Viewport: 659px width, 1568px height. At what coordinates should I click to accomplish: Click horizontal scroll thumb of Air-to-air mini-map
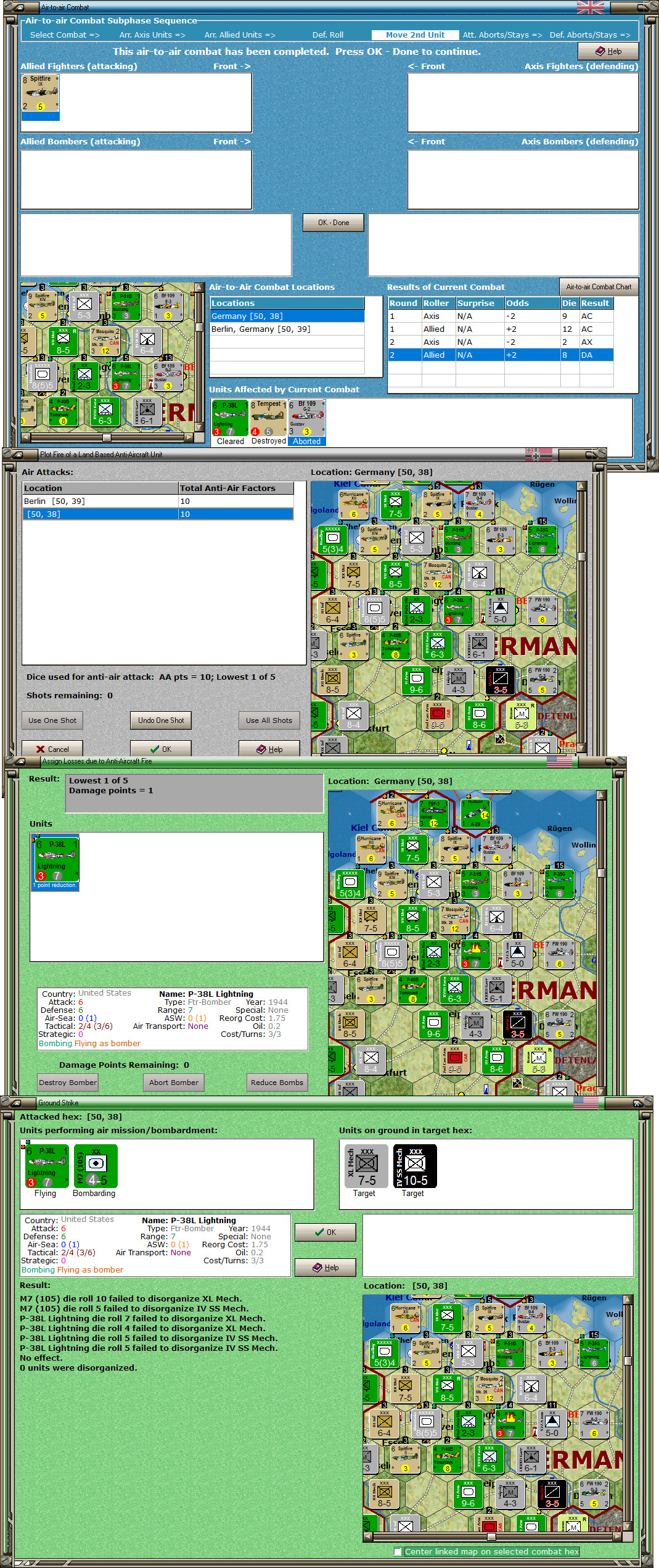(x=107, y=437)
